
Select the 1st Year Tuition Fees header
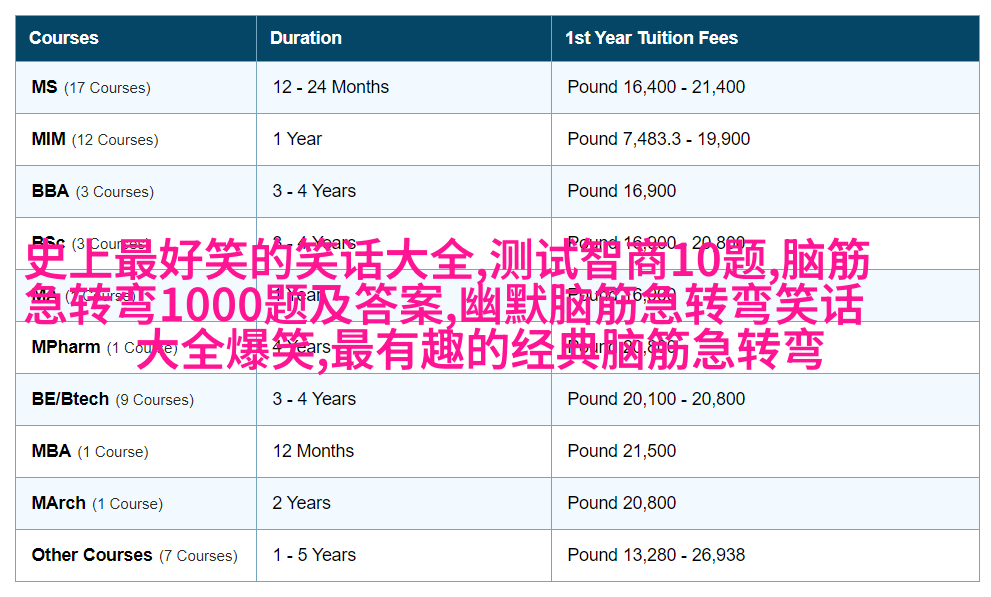(651, 38)
